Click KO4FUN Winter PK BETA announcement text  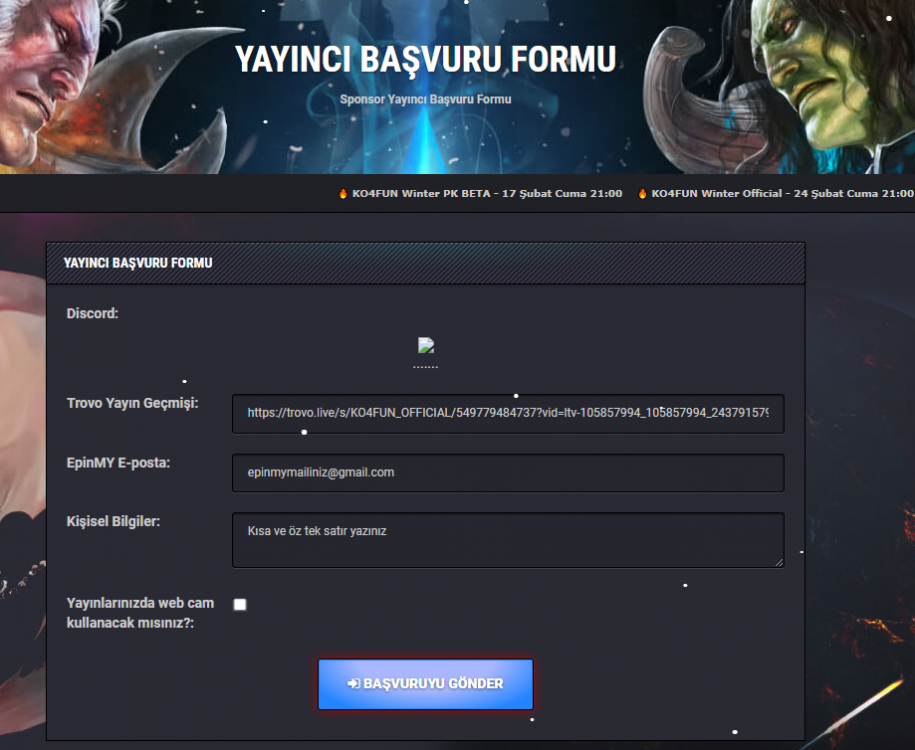coord(487,193)
